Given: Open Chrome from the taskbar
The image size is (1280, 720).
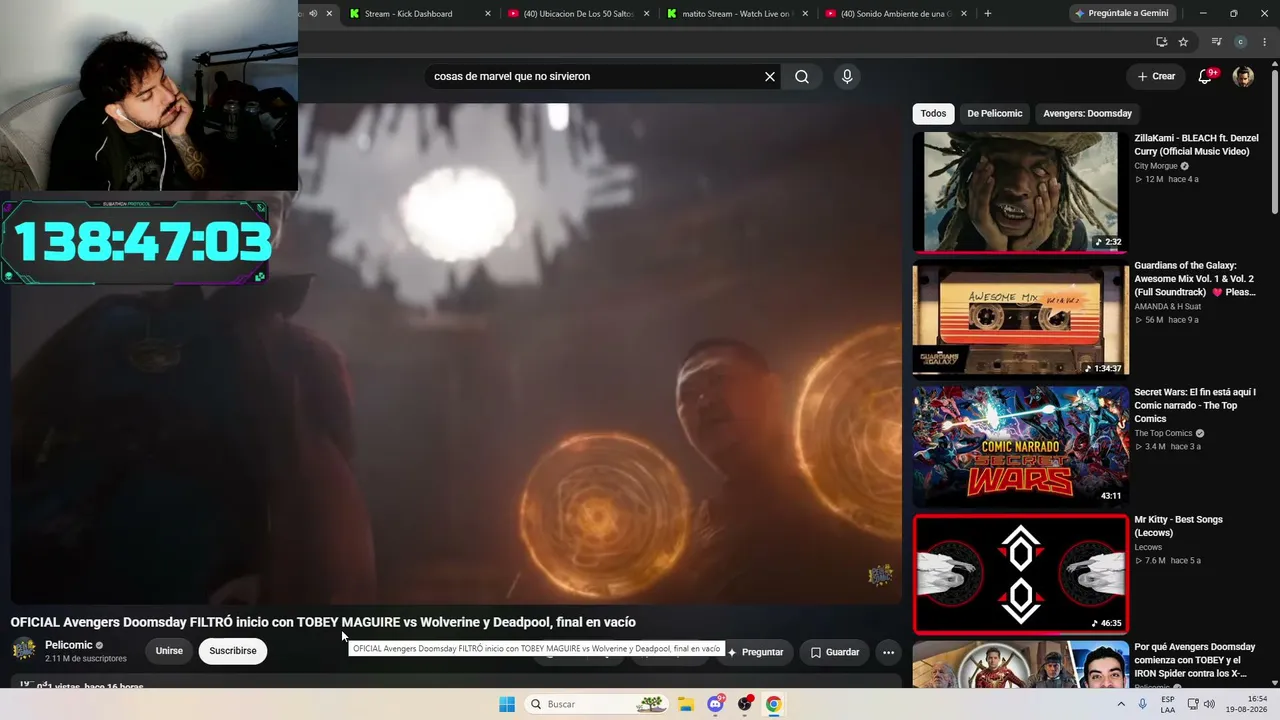Looking at the screenshot, I should pos(773,704).
